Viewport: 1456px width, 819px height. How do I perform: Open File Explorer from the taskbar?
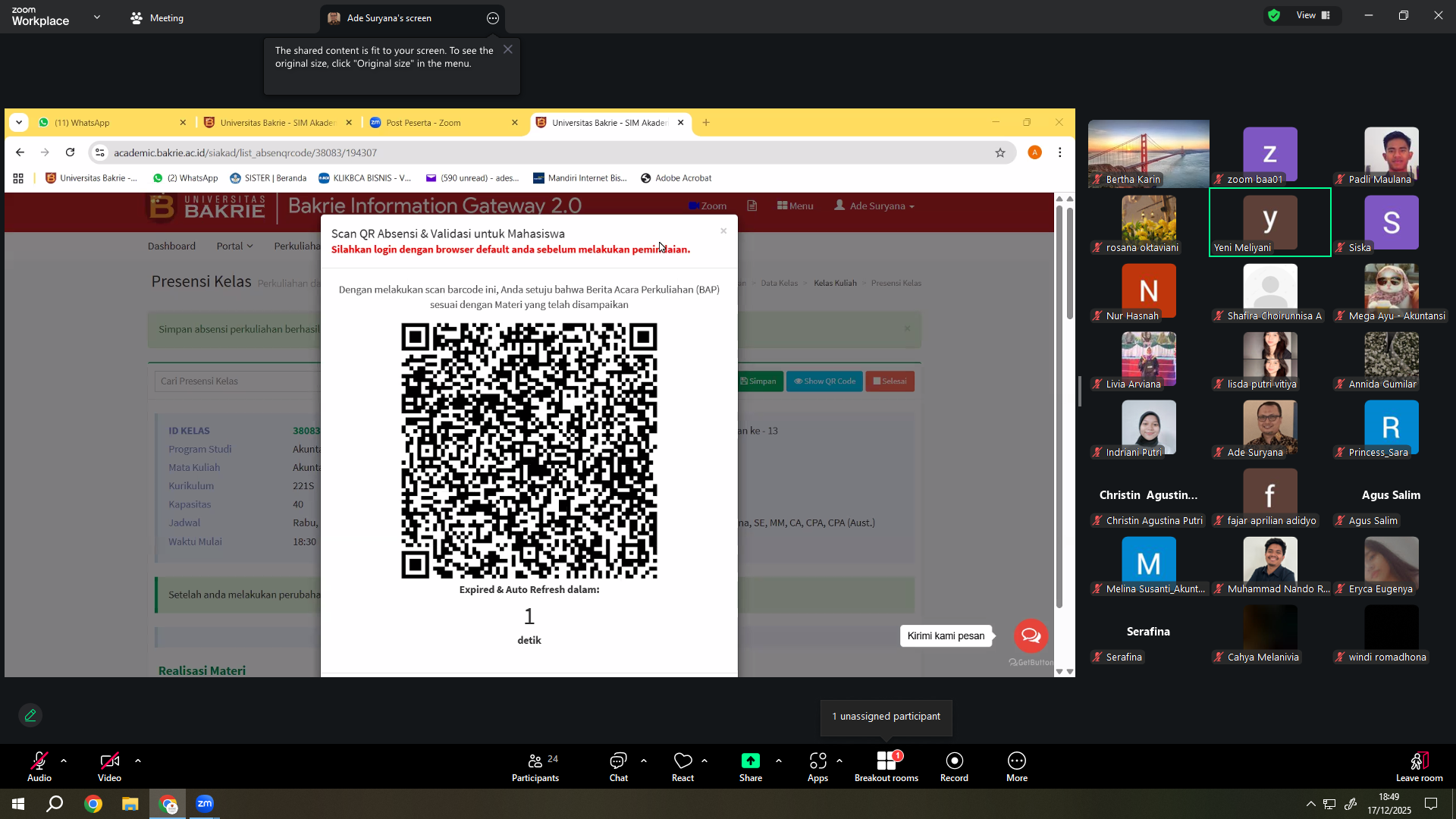coord(130,804)
